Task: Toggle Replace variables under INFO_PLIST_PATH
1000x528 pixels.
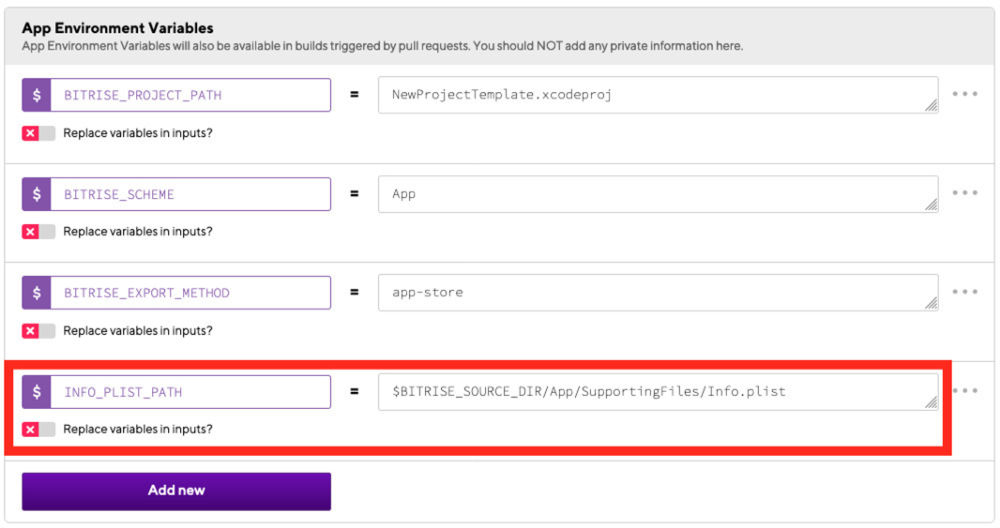Action: tap(38, 429)
